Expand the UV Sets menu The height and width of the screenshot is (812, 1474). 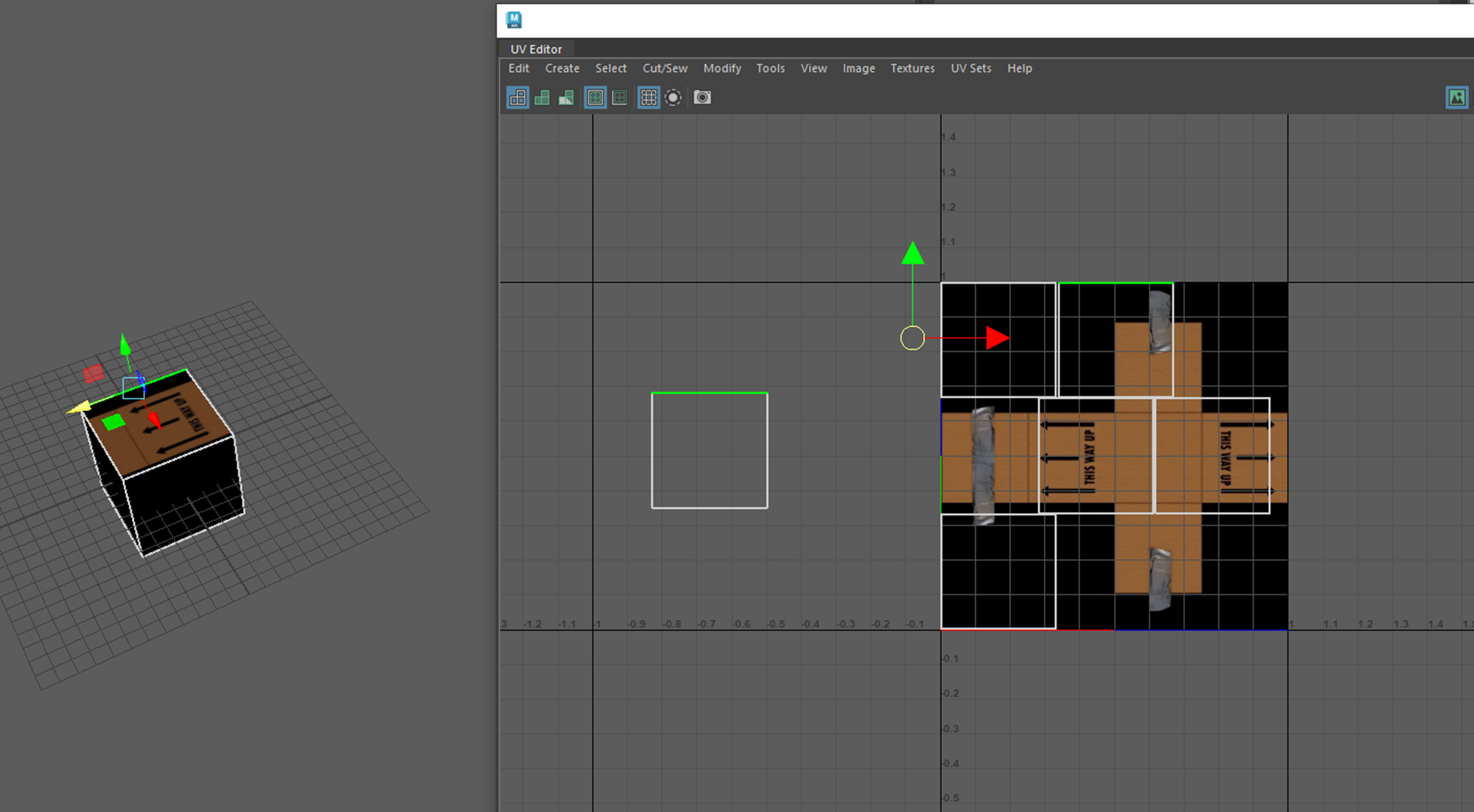(x=970, y=68)
